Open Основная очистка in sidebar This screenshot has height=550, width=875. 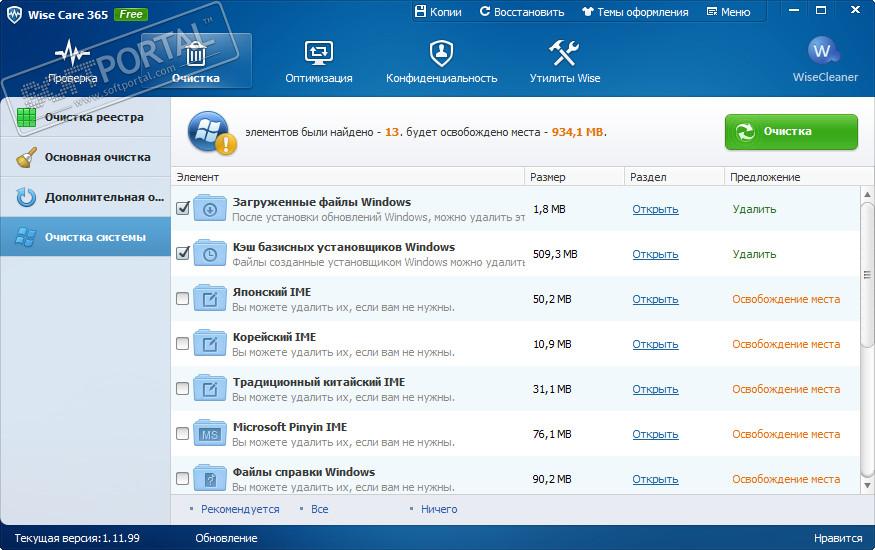[85, 157]
